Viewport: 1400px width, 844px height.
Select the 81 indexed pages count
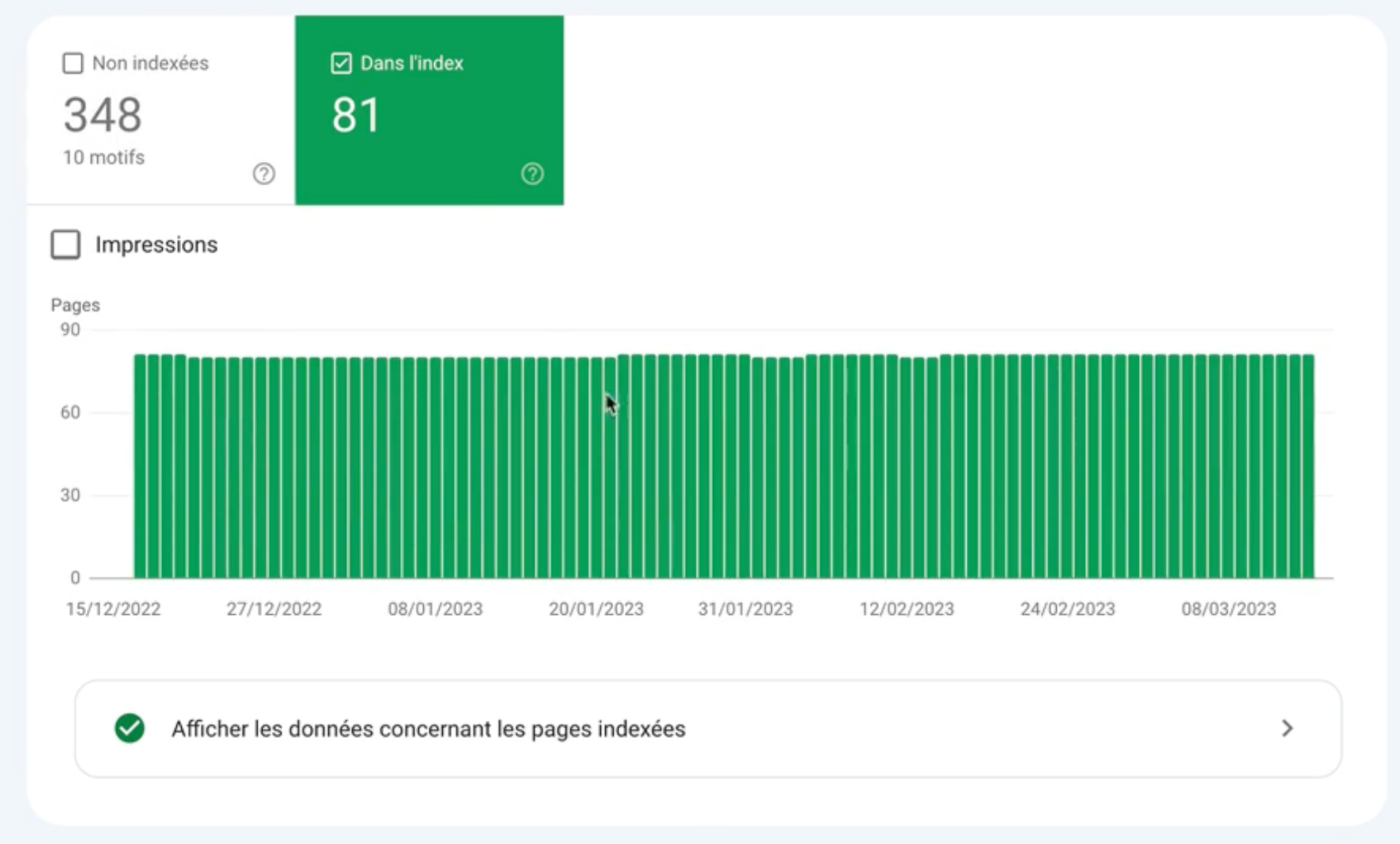pyautogui.click(x=355, y=114)
